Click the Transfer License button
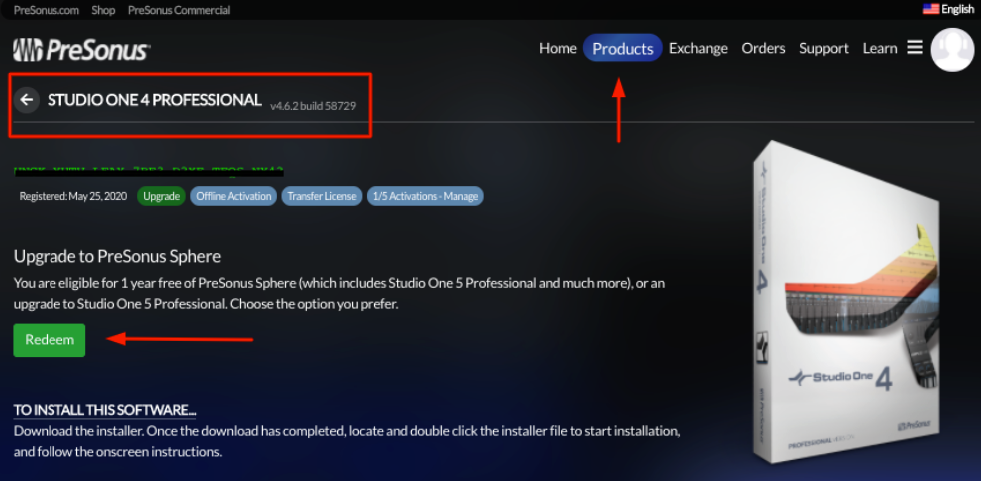The height and width of the screenshot is (481, 981). (x=322, y=196)
